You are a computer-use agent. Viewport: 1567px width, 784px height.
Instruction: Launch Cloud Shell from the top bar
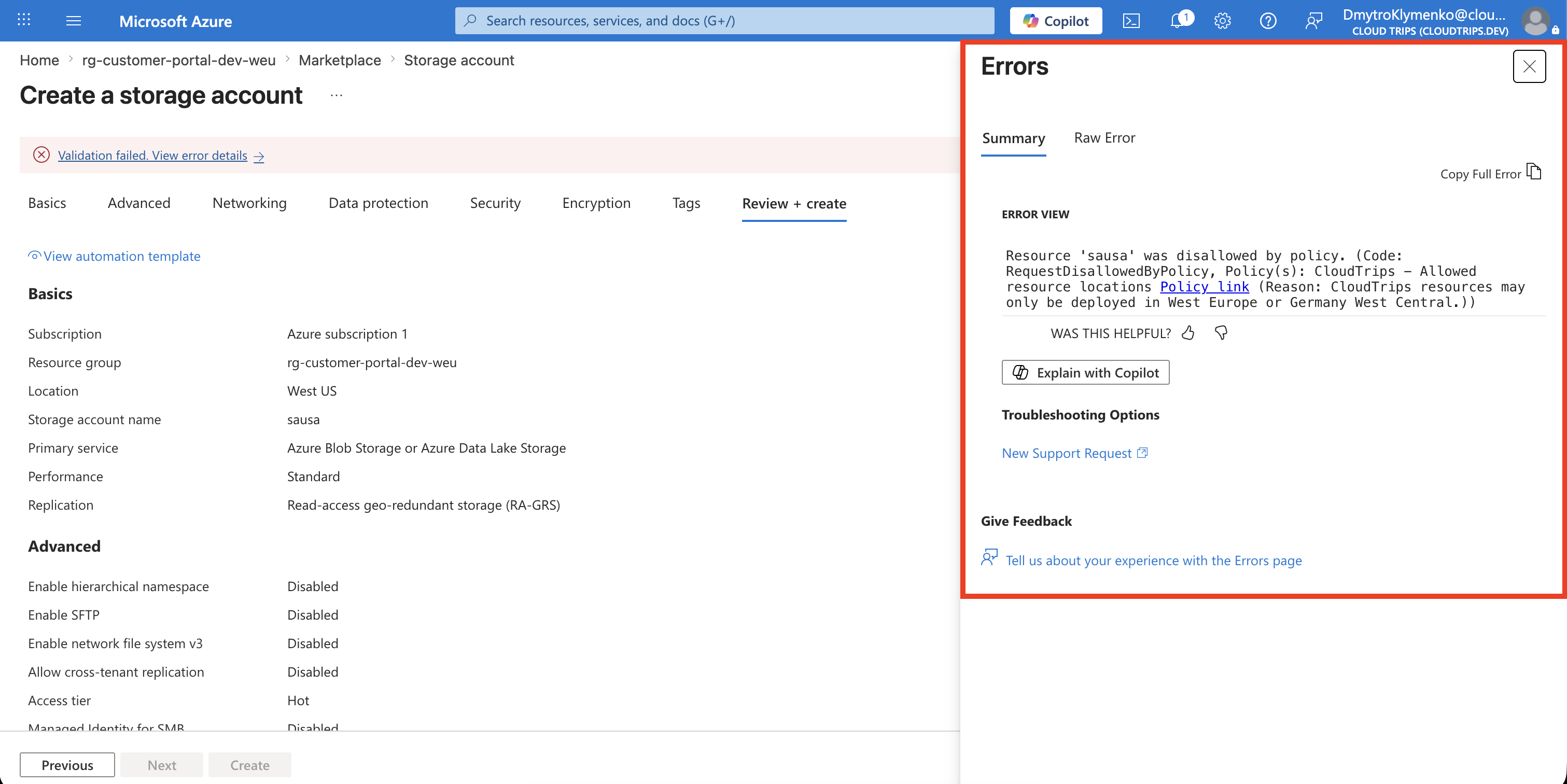pos(1131,21)
